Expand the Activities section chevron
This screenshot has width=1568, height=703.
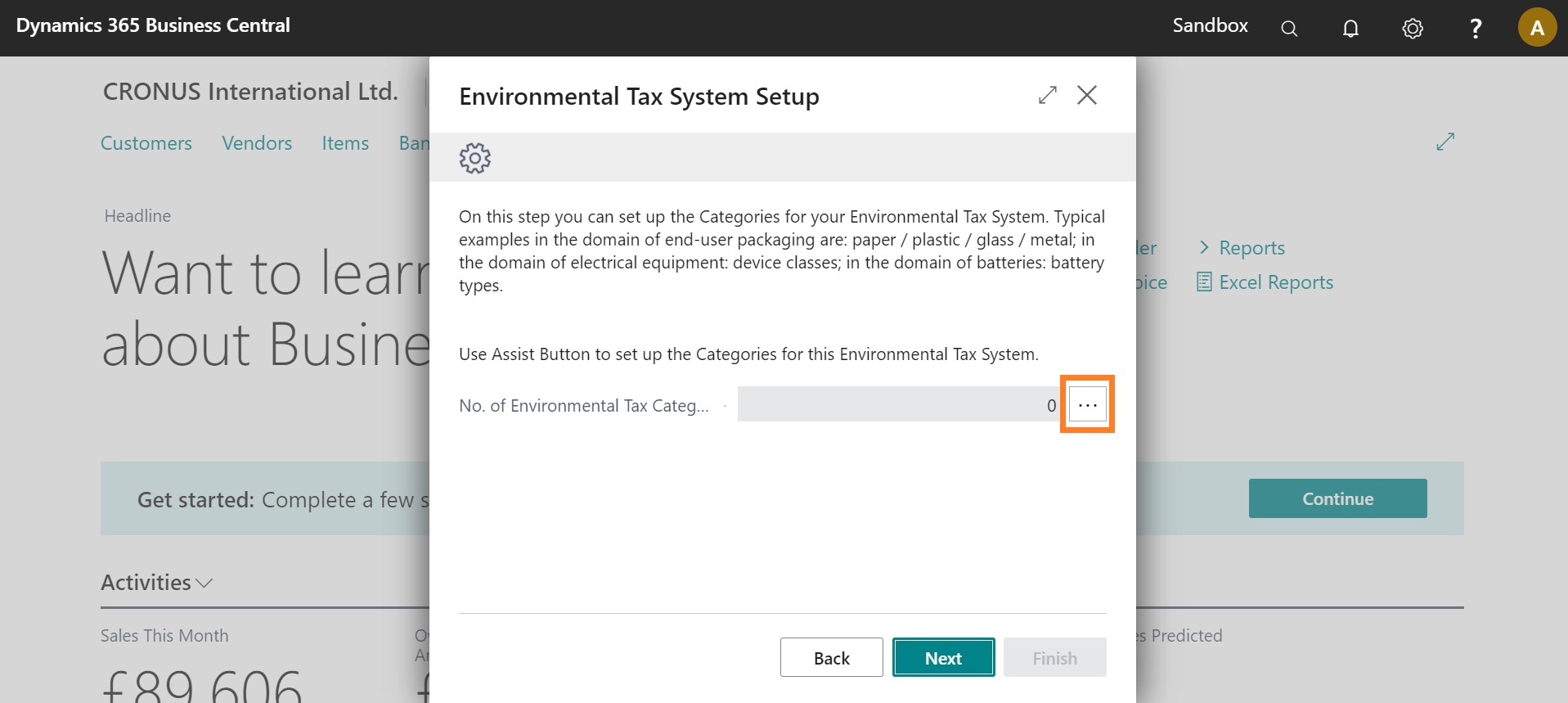[x=204, y=583]
